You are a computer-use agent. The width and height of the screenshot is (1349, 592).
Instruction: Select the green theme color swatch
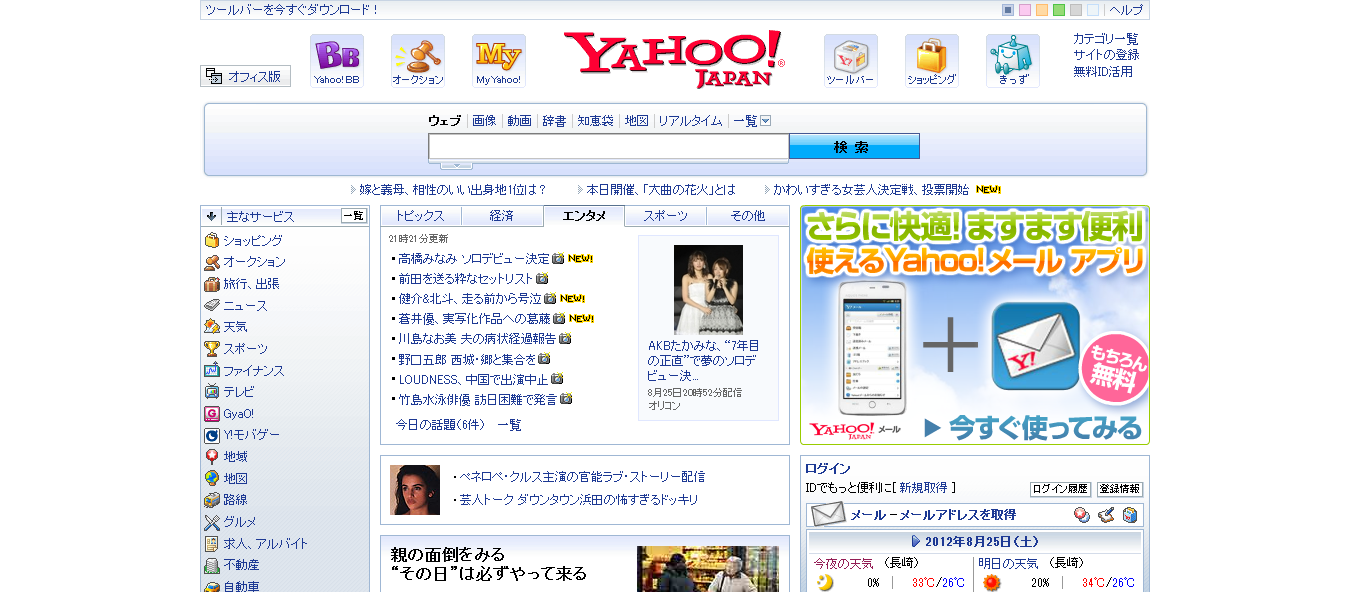tap(1059, 10)
